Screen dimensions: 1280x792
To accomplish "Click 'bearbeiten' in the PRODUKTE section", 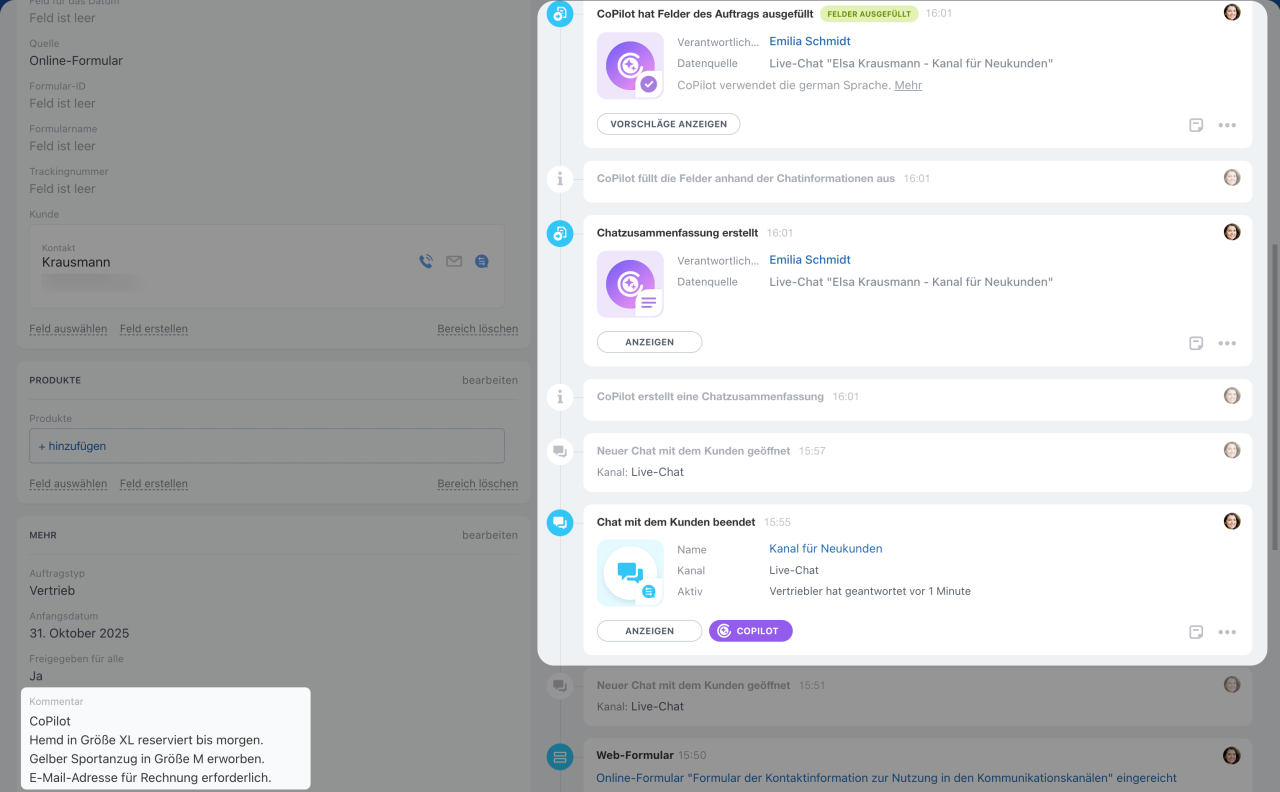I will pos(490,380).
